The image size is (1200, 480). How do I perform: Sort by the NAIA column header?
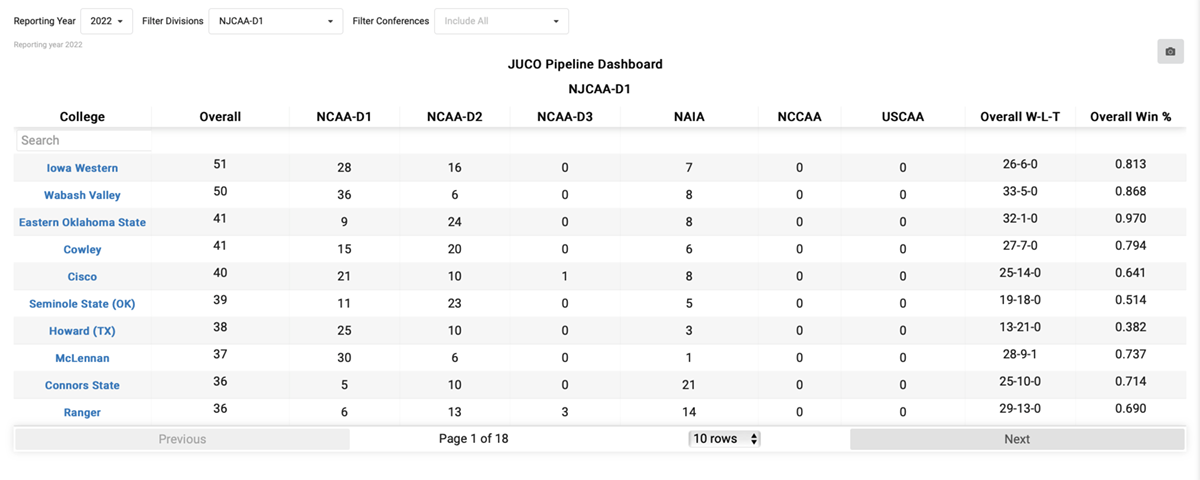(x=689, y=117)
